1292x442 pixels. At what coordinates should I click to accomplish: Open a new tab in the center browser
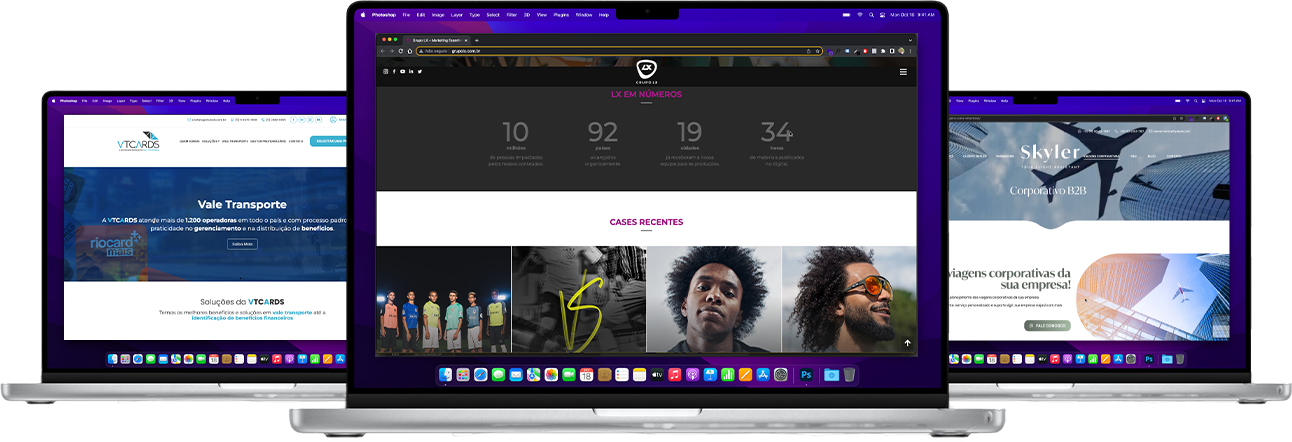477,40
